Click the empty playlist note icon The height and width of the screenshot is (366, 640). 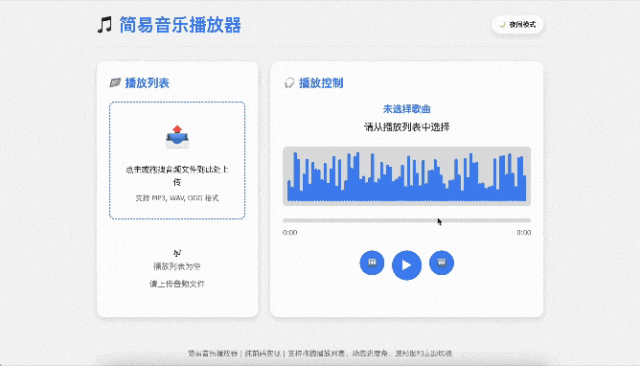177,253
